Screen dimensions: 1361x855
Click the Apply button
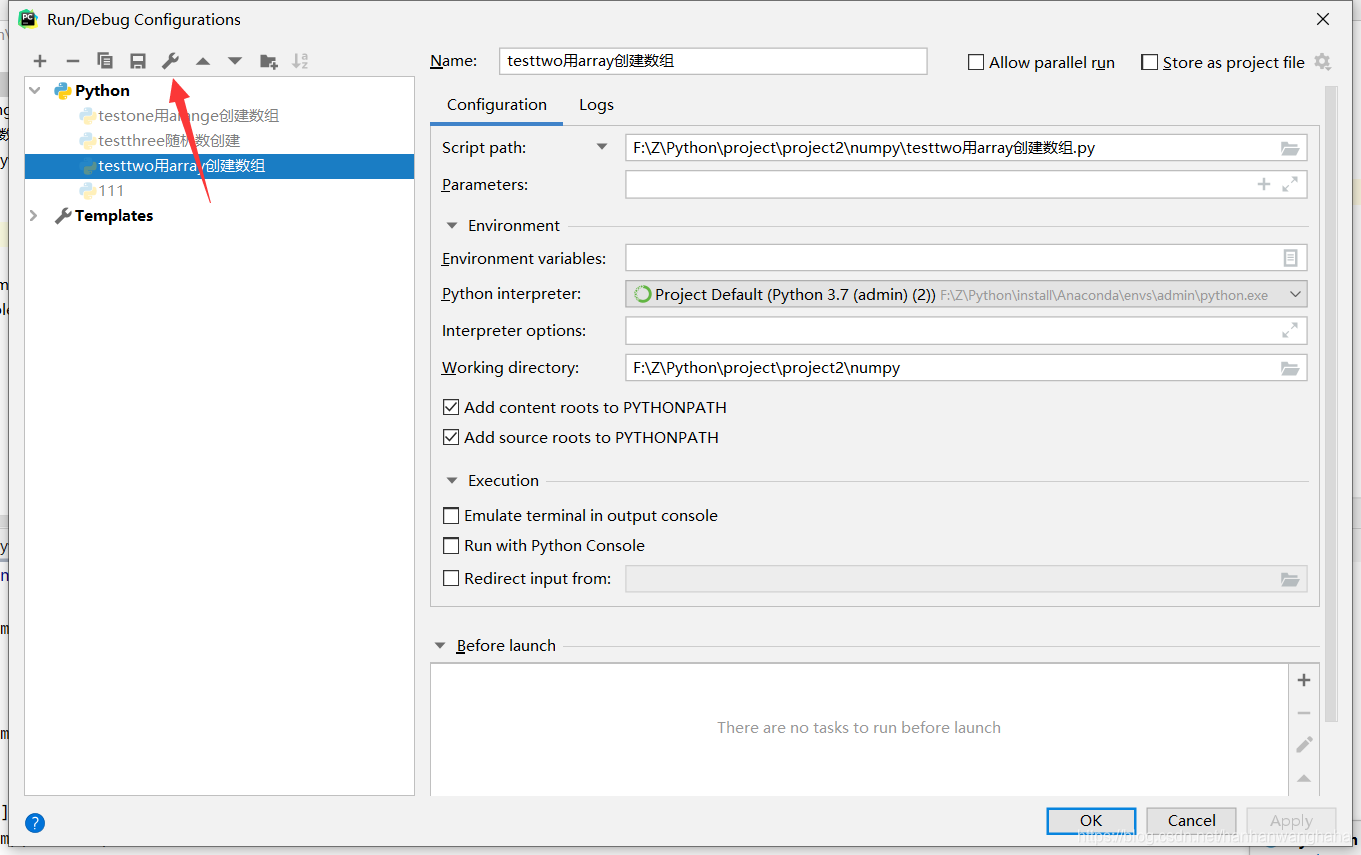coord(1291,820)
